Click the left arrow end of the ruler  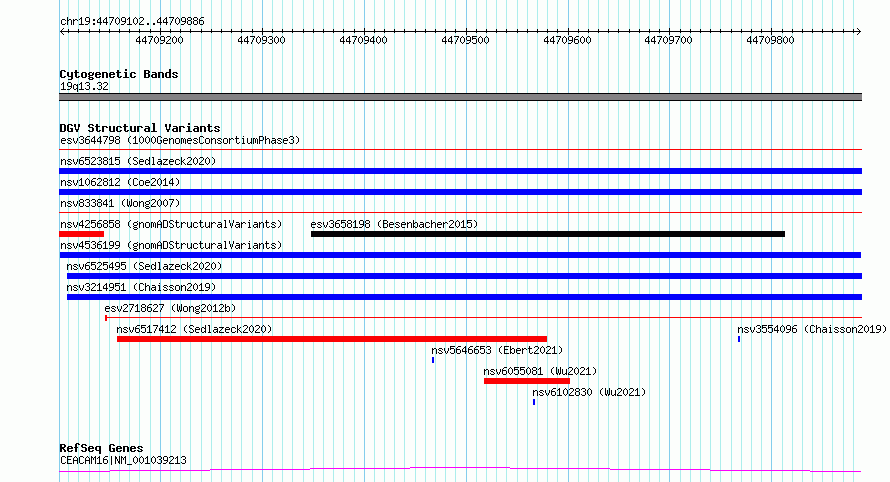pyautogui.click(x=62, y=32)
